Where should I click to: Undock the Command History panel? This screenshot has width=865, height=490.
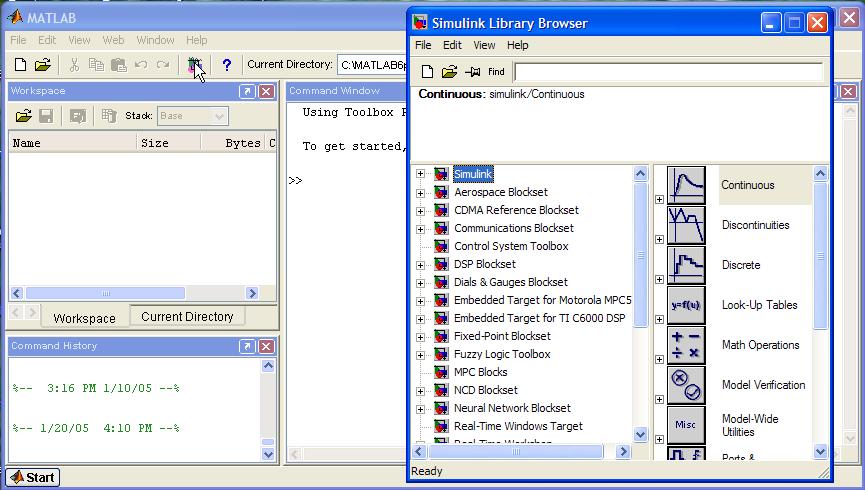tap(247, 347)
